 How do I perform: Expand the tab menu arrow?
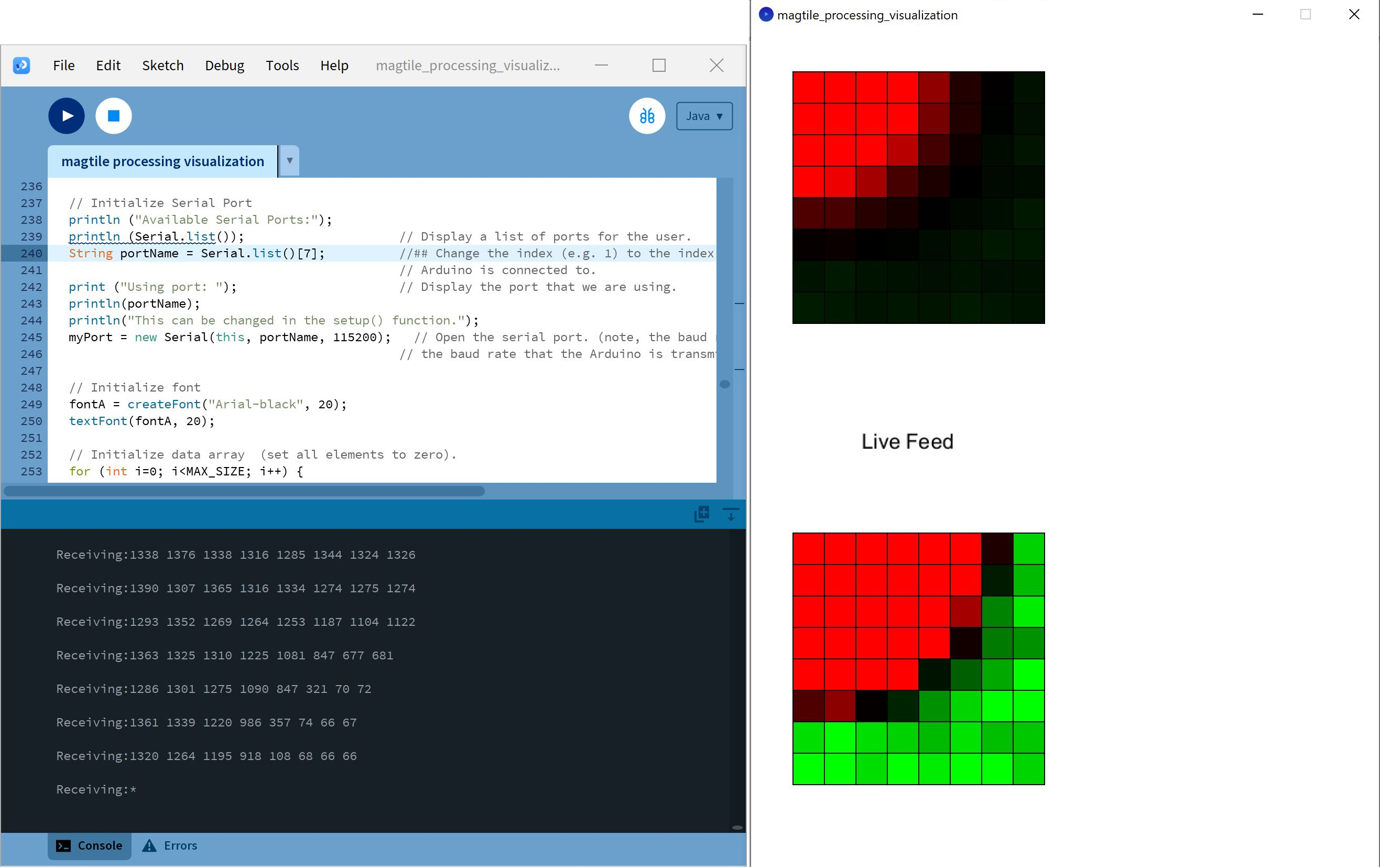point(289,161)
